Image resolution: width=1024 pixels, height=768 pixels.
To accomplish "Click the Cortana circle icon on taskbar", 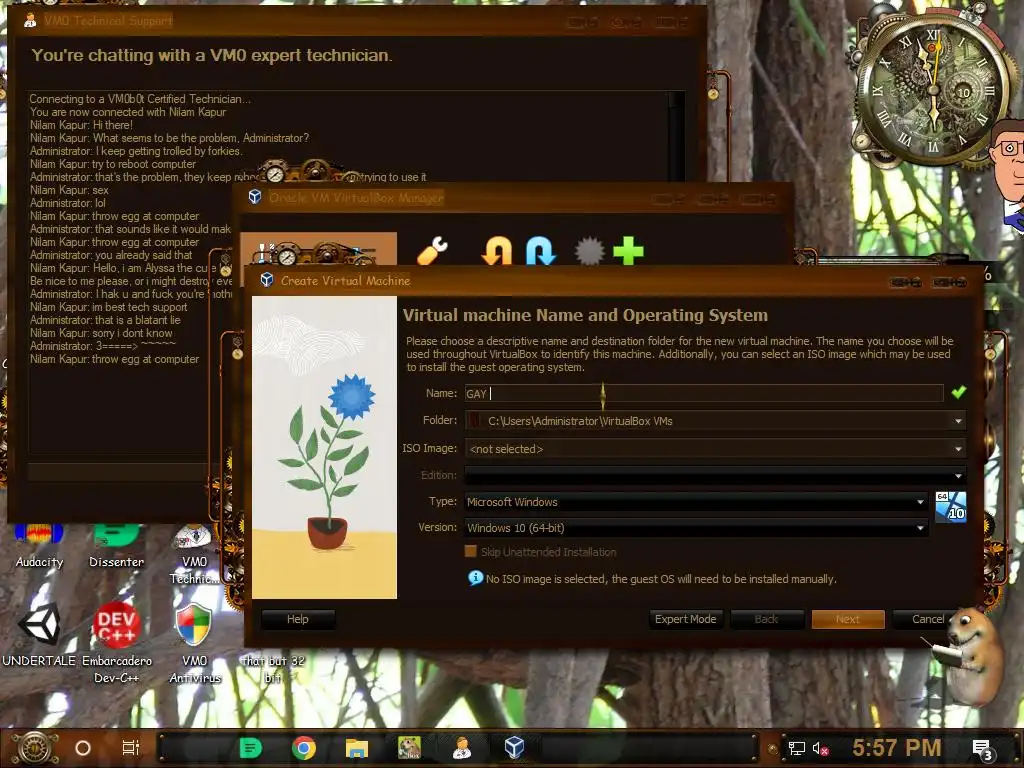I will tap(82, 748).
